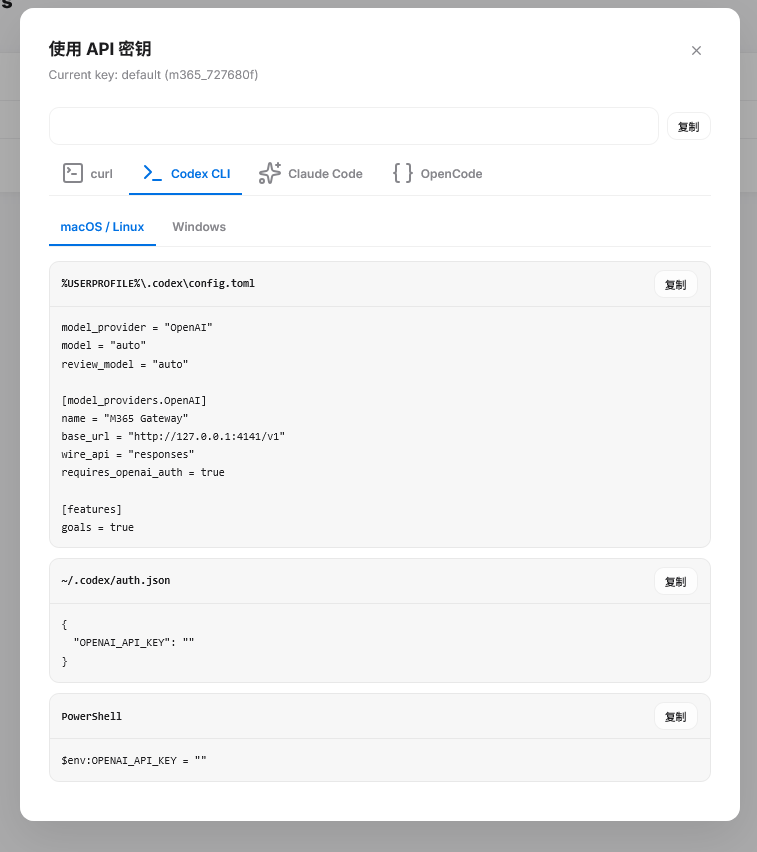Click the curl terminal icon
The width and height of the screenshot is (757, 852).
coord(73,173)
